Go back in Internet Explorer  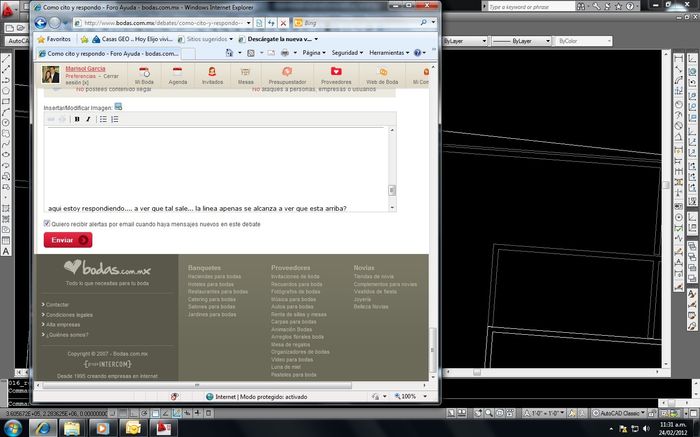click(41, 23)
